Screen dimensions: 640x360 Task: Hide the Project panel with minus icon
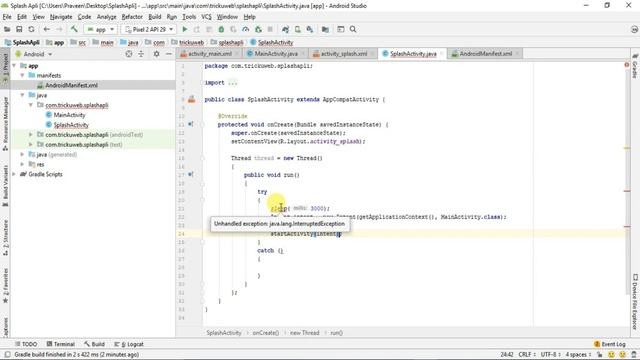click(169, 54)
